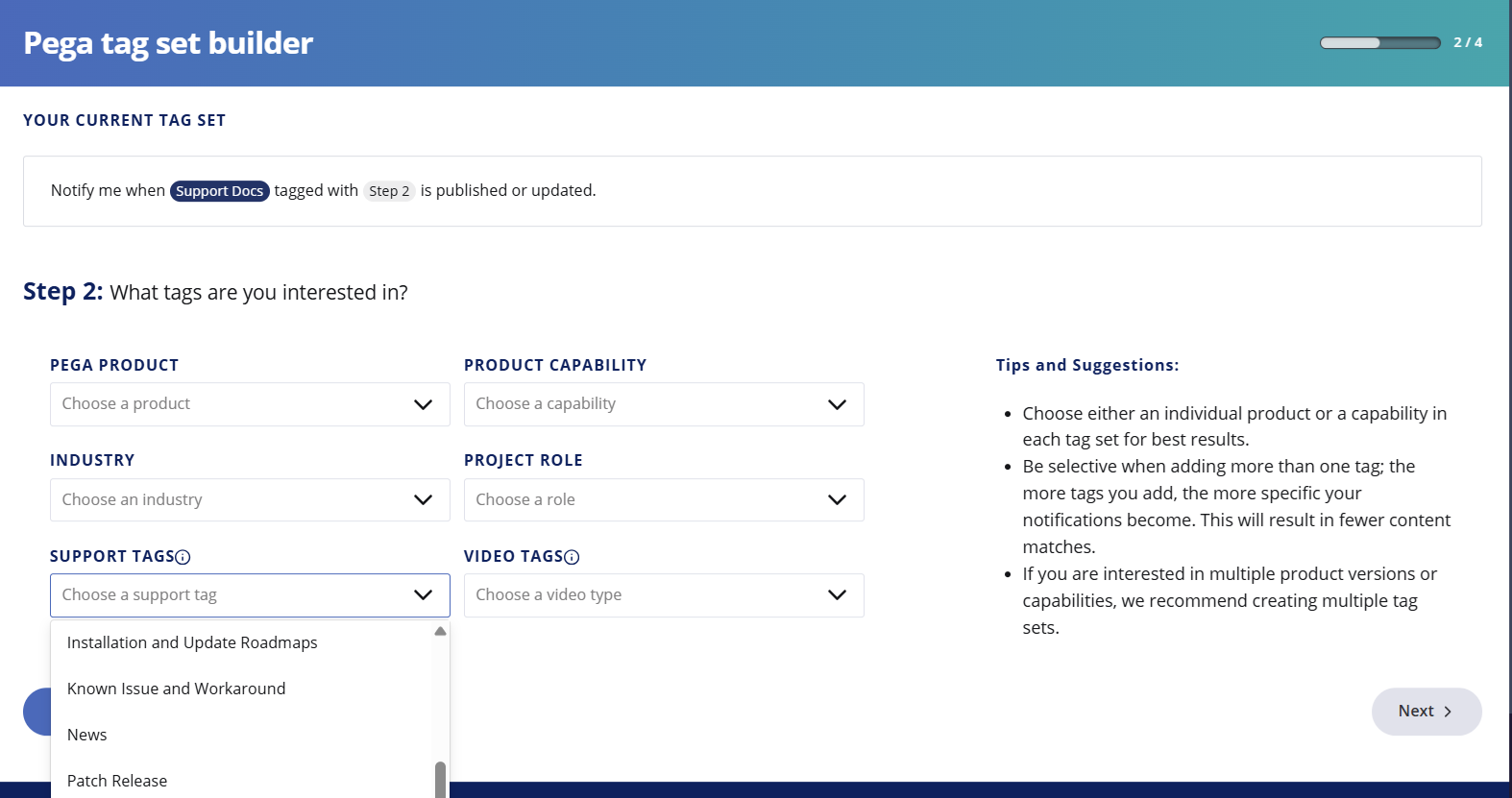The image size is (1512, 798).
Task: Expand the Product Capability dropdown
Action: tap(664, 404)
